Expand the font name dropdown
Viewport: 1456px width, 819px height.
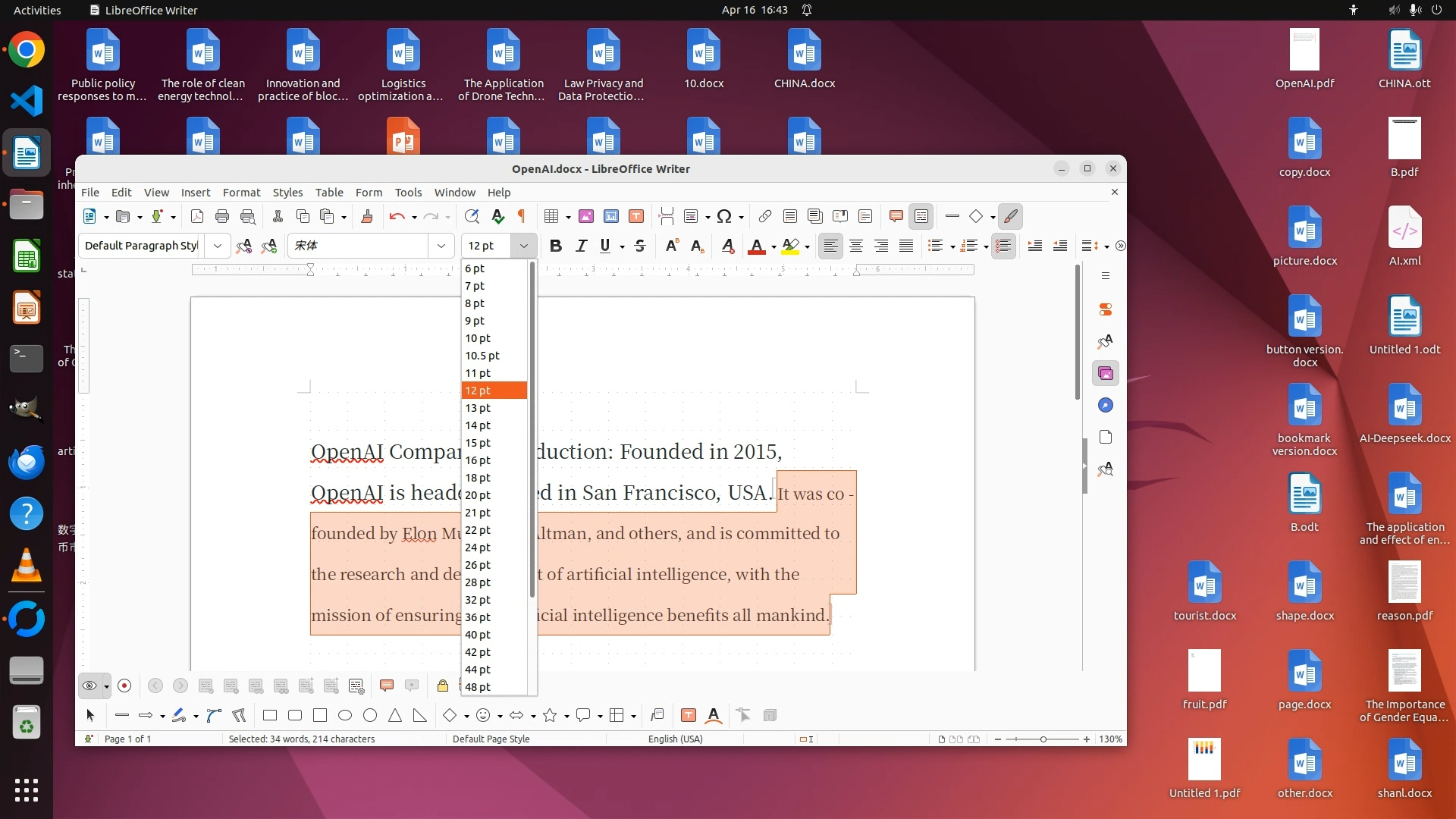[441, 246]
